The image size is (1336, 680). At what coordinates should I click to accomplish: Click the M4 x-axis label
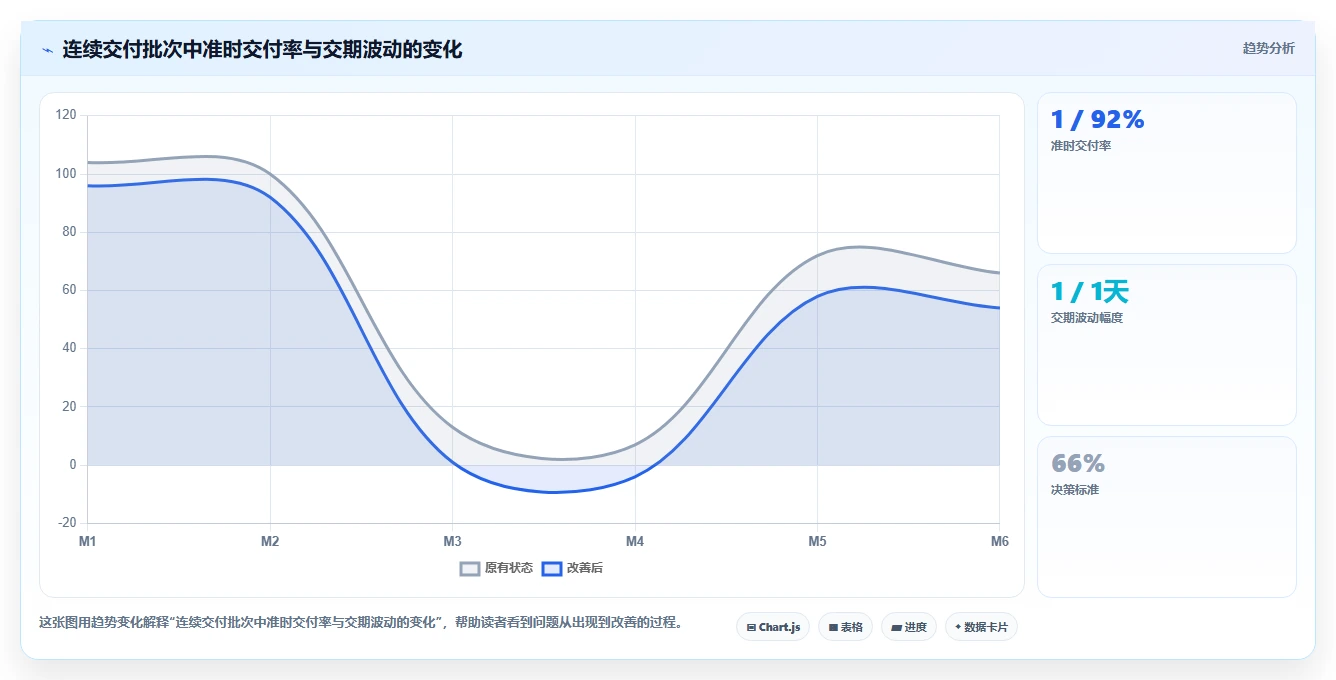tap(635, 541)
